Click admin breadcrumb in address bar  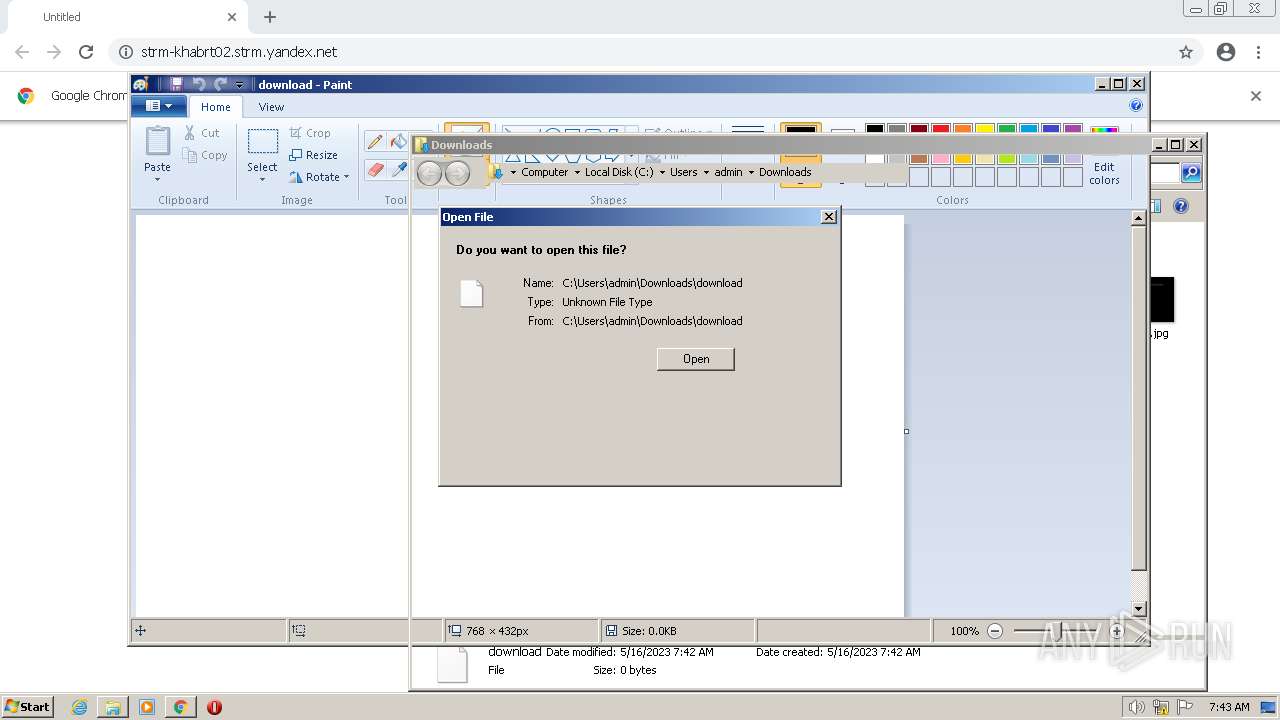coord(728,172)
